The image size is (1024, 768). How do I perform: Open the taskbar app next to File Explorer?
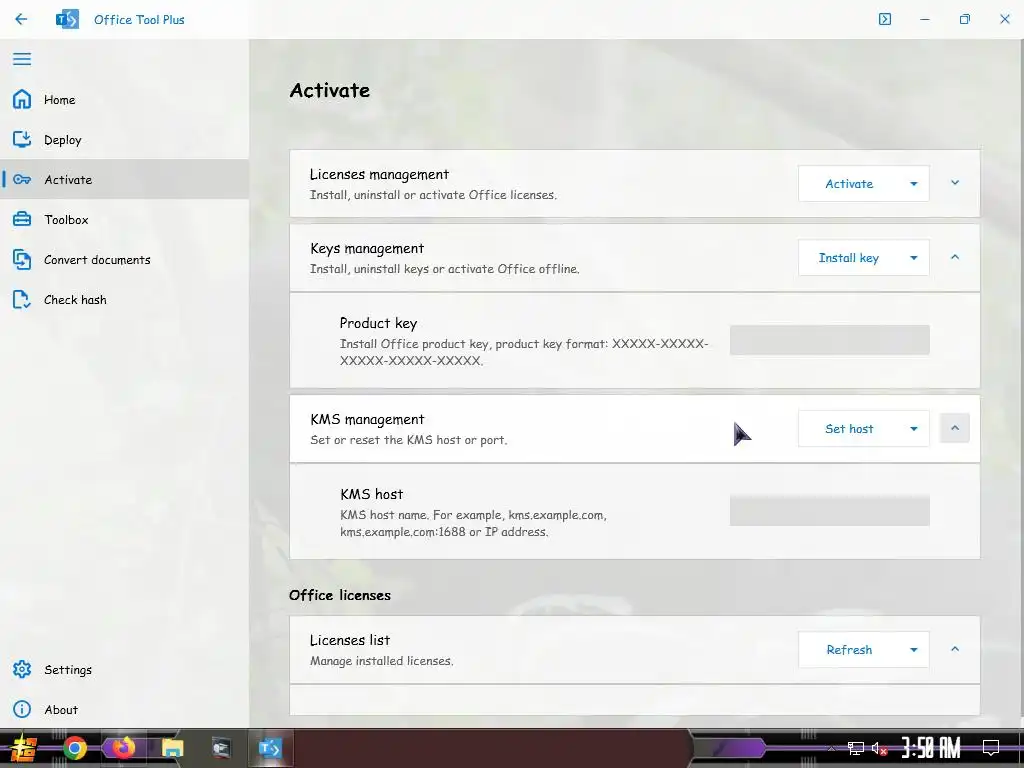[221, 748]
